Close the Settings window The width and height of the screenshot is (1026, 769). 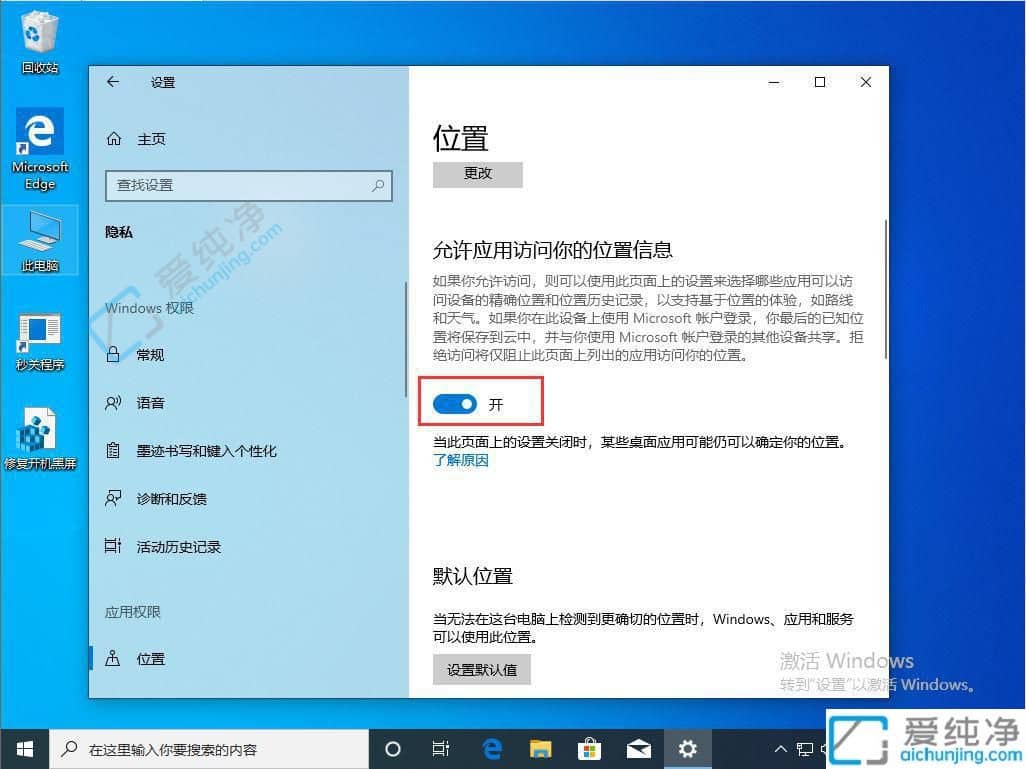866,82
